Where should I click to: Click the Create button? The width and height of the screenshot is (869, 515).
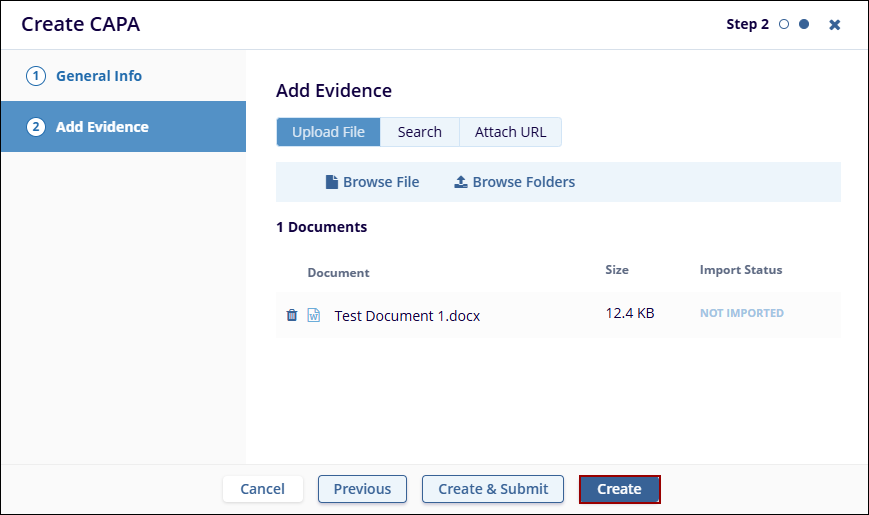619,489
